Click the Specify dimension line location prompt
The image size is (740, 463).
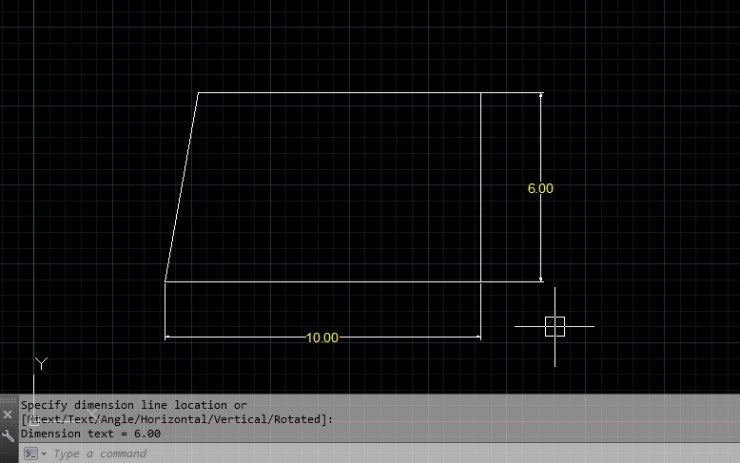click(134, 405)
